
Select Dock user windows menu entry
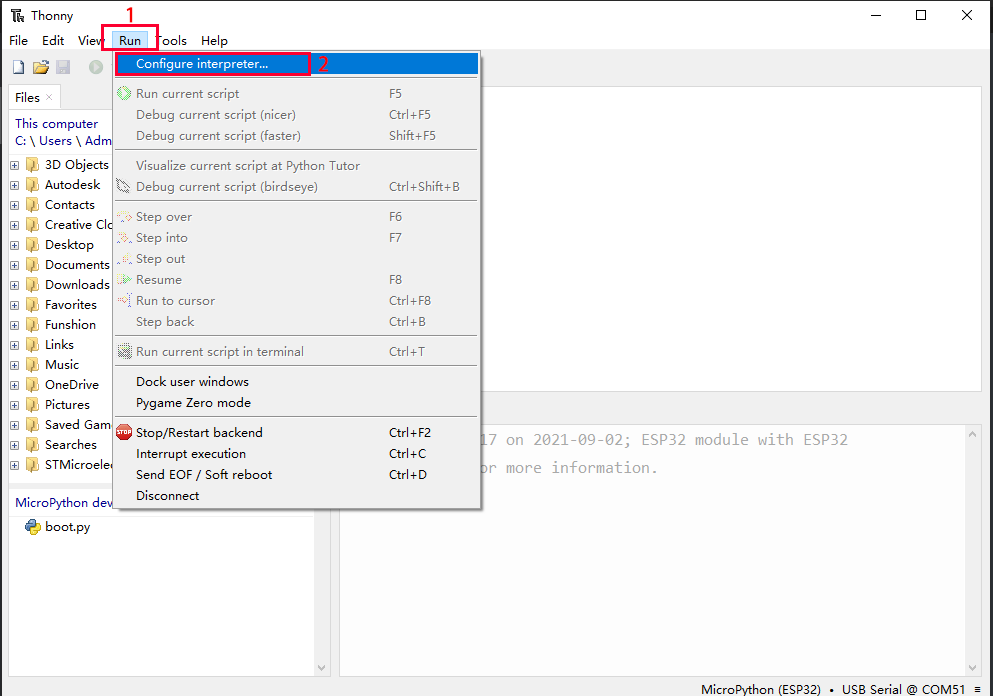point(296,382)
